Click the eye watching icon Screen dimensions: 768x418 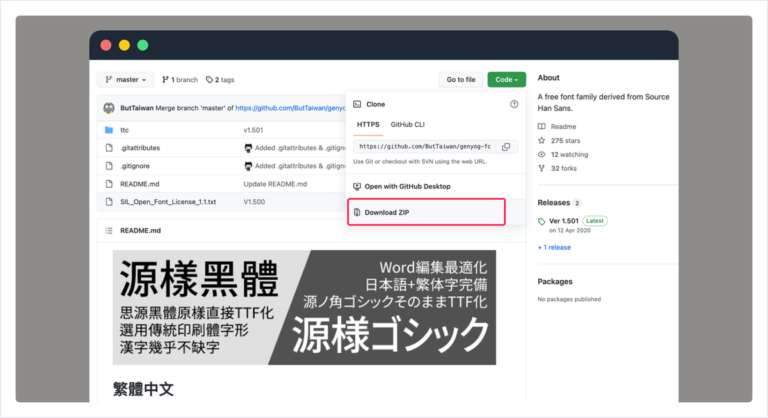[541, 154]
